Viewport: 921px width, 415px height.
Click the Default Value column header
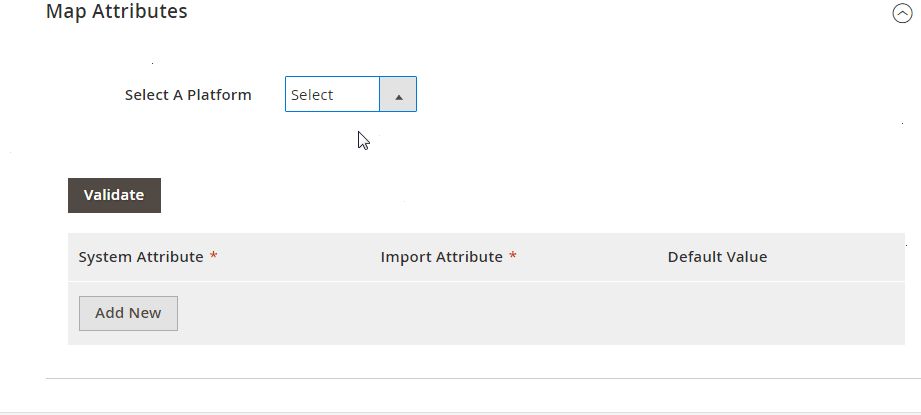(717, 257)
